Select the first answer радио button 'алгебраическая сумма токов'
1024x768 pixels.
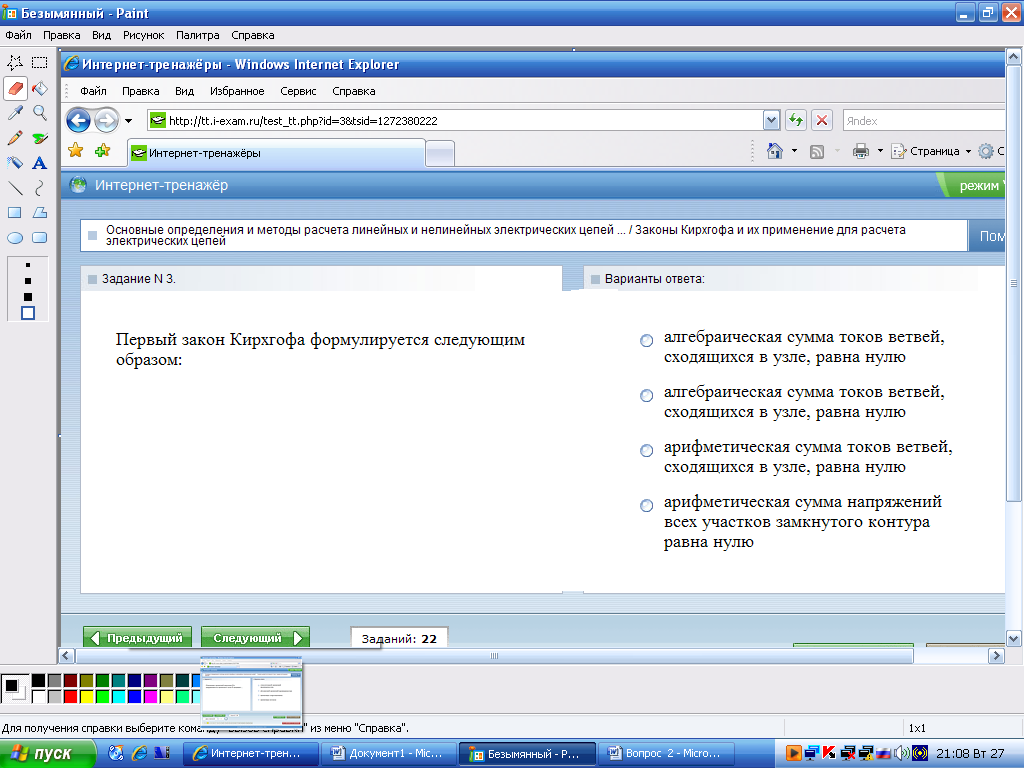click(647, 340)
